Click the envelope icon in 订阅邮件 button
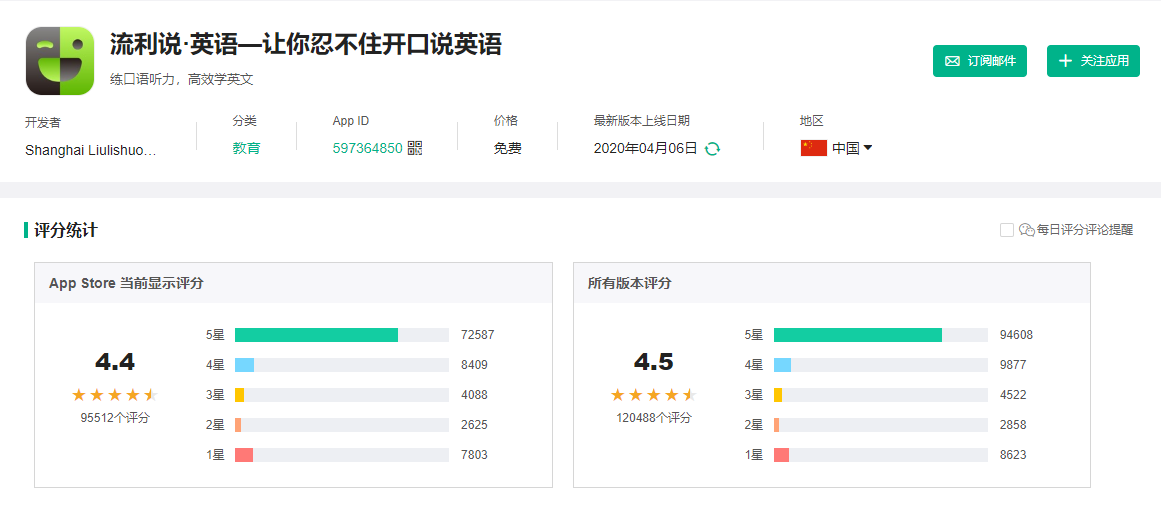 click(952, 61)
